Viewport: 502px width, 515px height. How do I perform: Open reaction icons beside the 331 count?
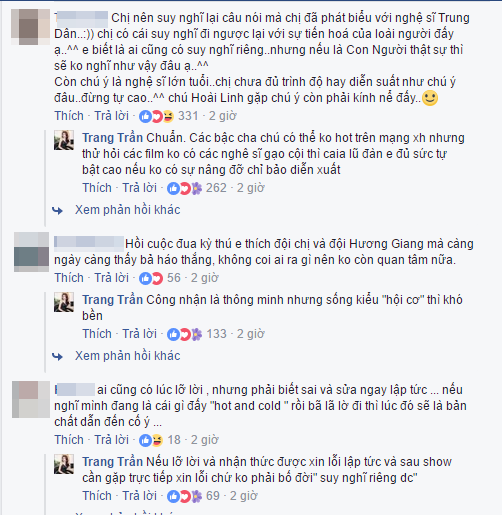pos(156,116)
